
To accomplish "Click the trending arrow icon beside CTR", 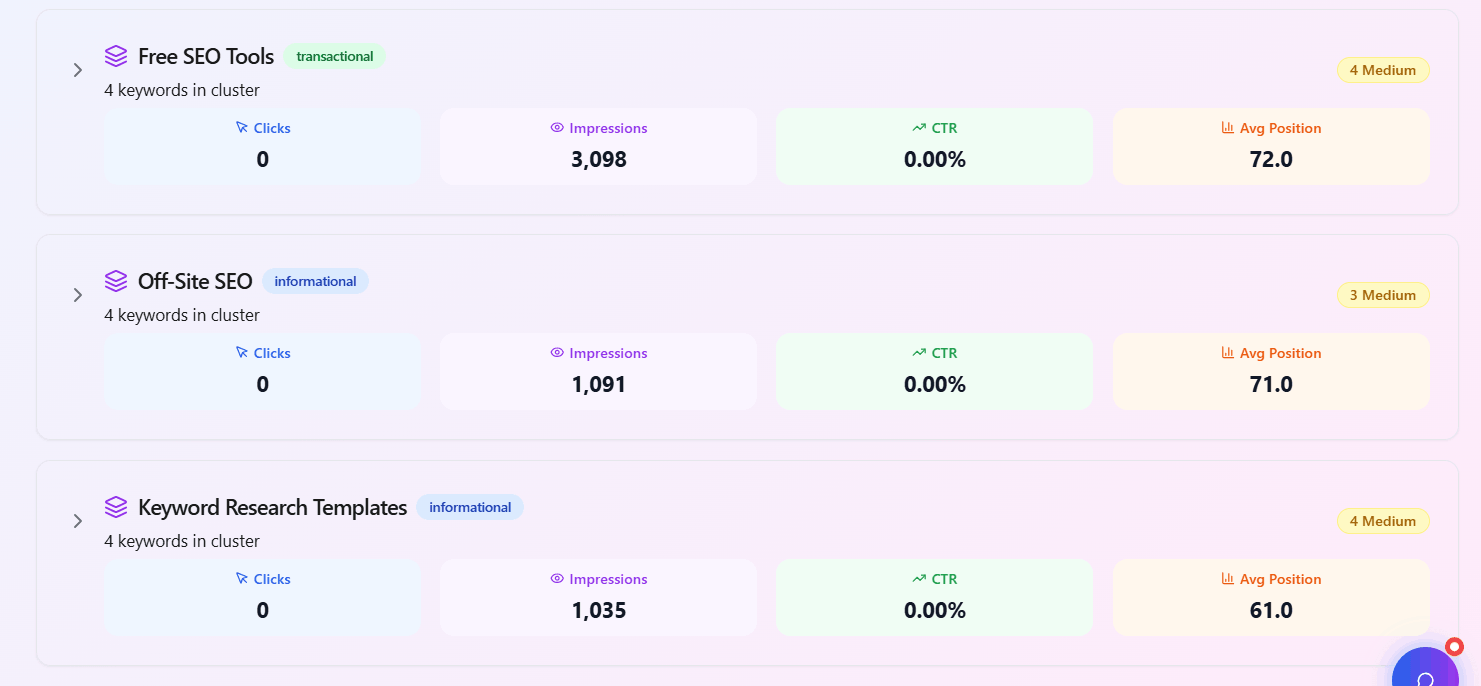I will [x=918, y=127].
